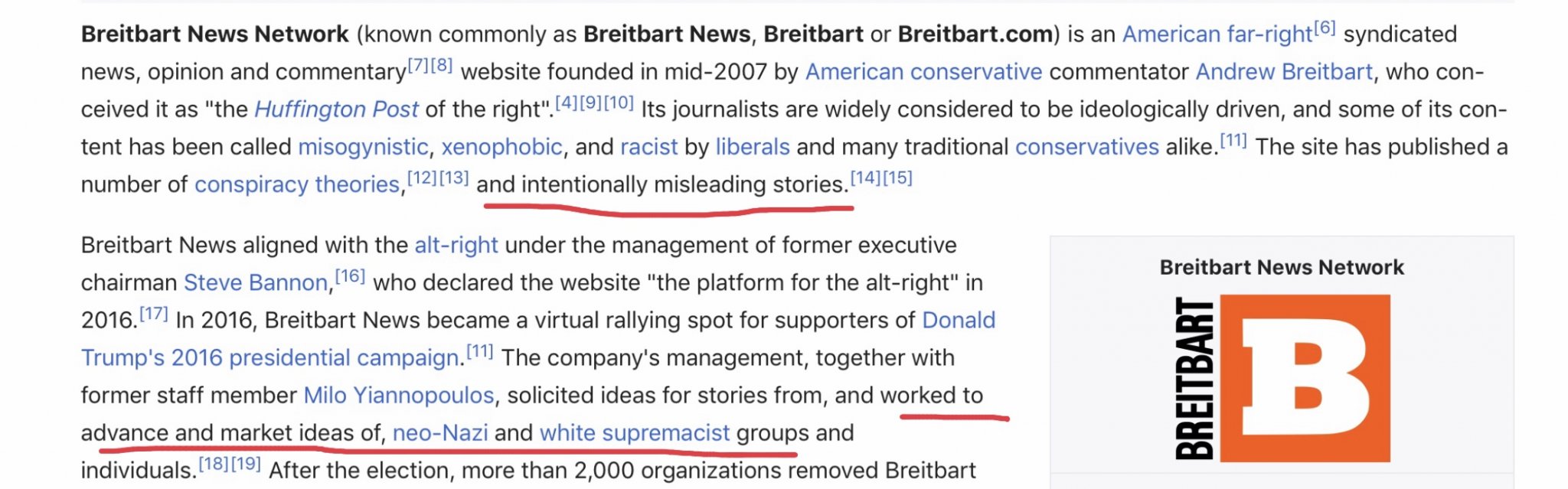This screenshot has height=489, width=1568.
Task: Open the Andrew Breitbart article link
Action: point(1284,72)
